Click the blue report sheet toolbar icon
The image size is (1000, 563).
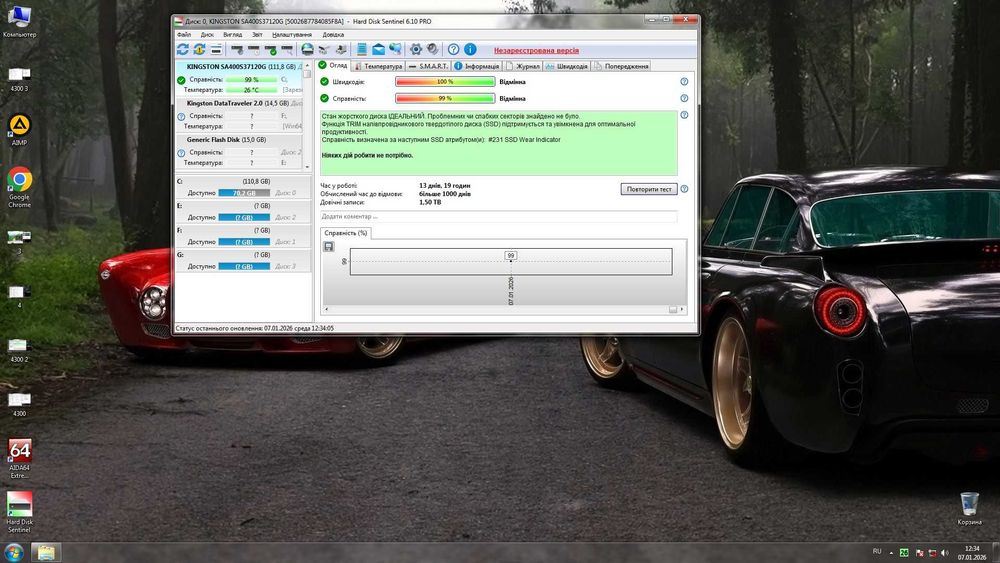[x=362, y=49]
